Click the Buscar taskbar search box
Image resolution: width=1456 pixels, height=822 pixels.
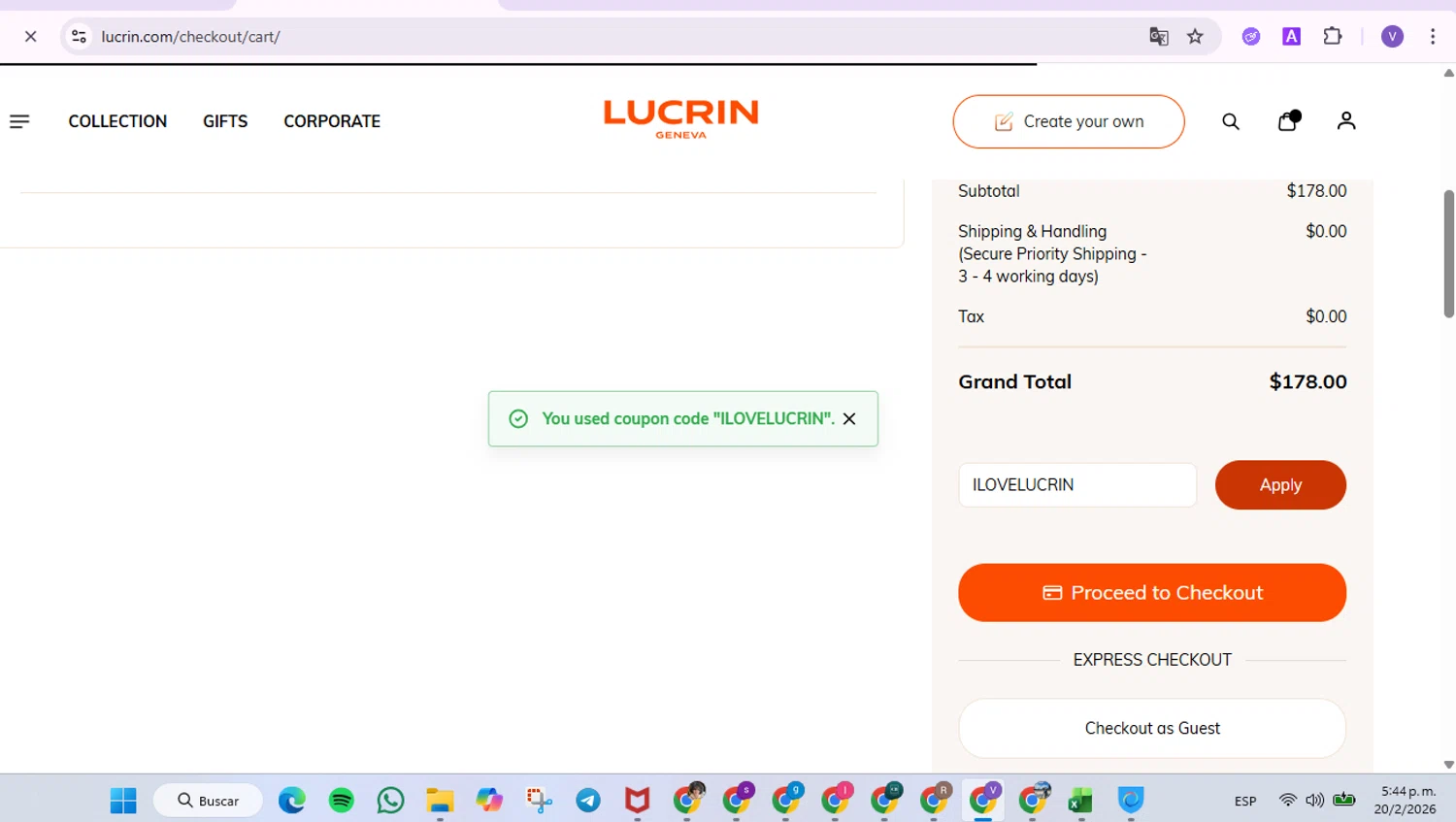pos(208,801)
